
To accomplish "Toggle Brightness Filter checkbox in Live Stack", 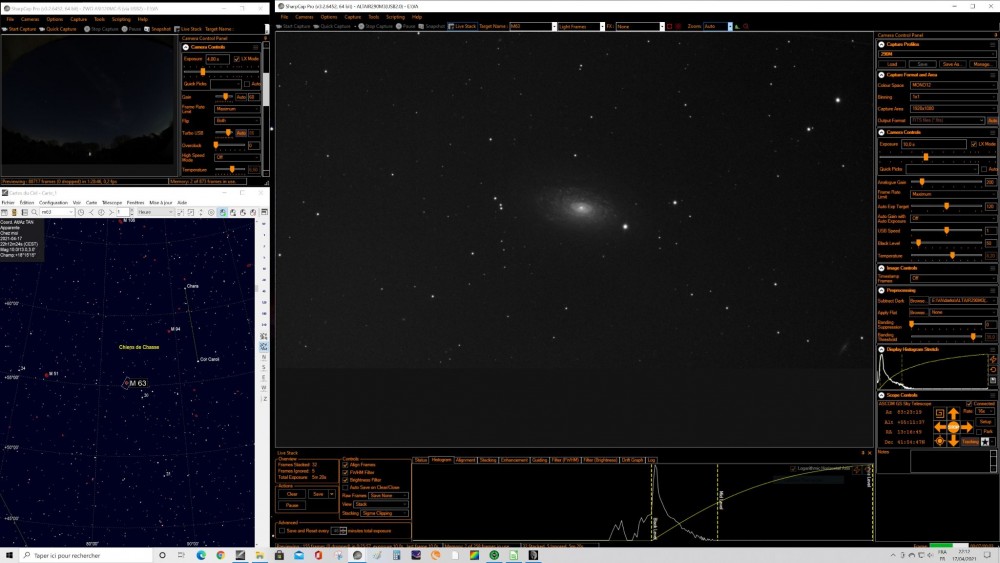I will [345, 480].
